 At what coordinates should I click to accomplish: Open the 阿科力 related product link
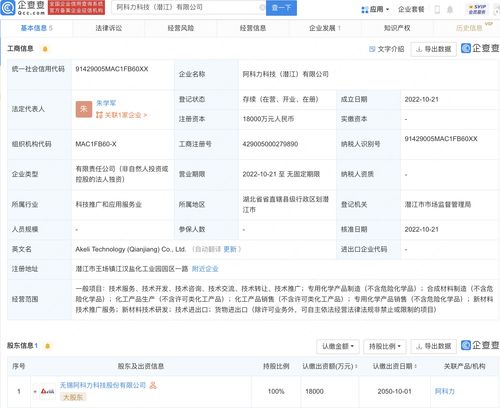pyautogui.click(x=445, y=391)
